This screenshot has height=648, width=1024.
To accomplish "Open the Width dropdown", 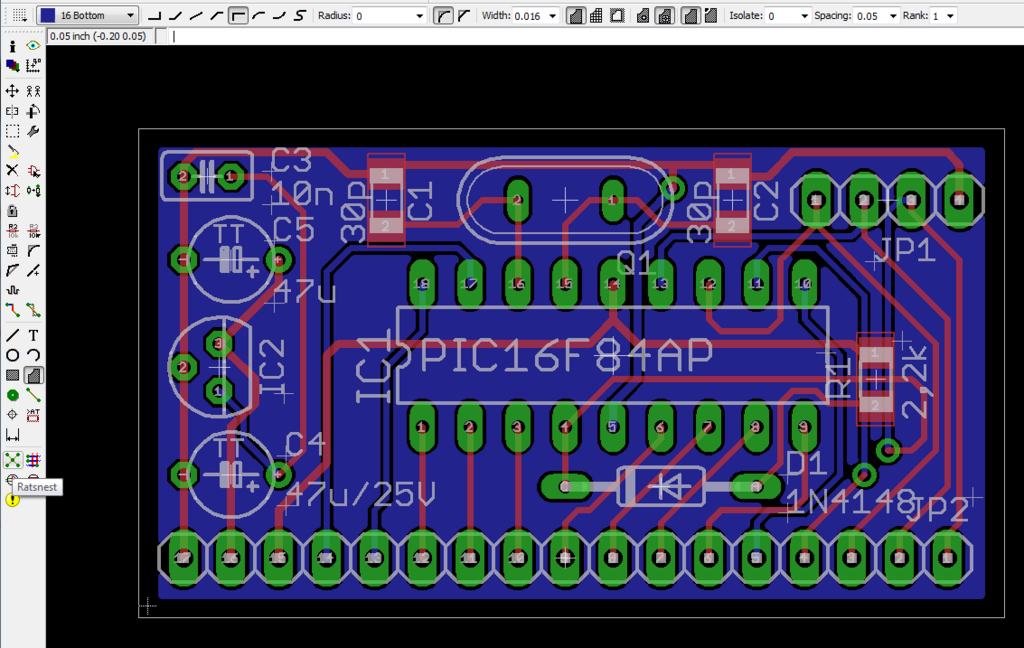I will coord(552,16).
